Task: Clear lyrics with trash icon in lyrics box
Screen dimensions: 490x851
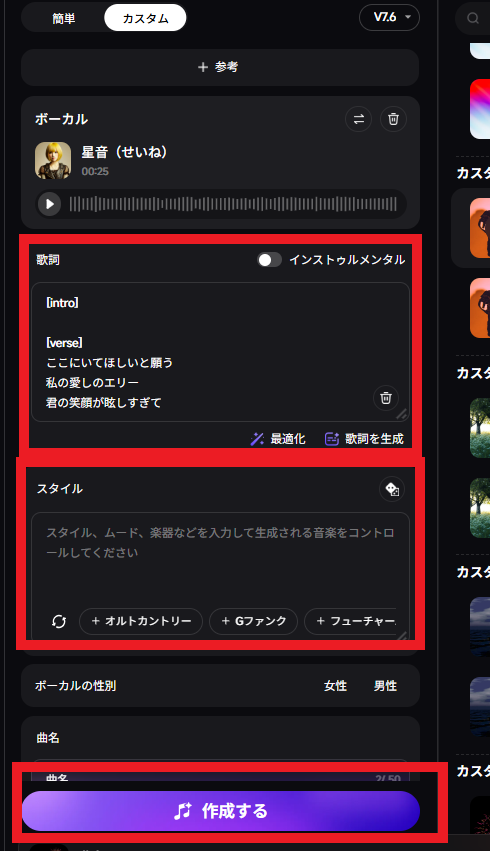Action: (x=386, y=398)
